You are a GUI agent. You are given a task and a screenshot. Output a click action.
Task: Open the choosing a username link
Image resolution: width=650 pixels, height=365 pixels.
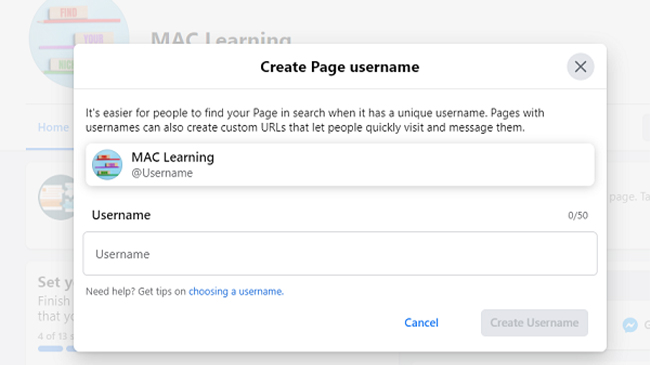coord(236,291)
